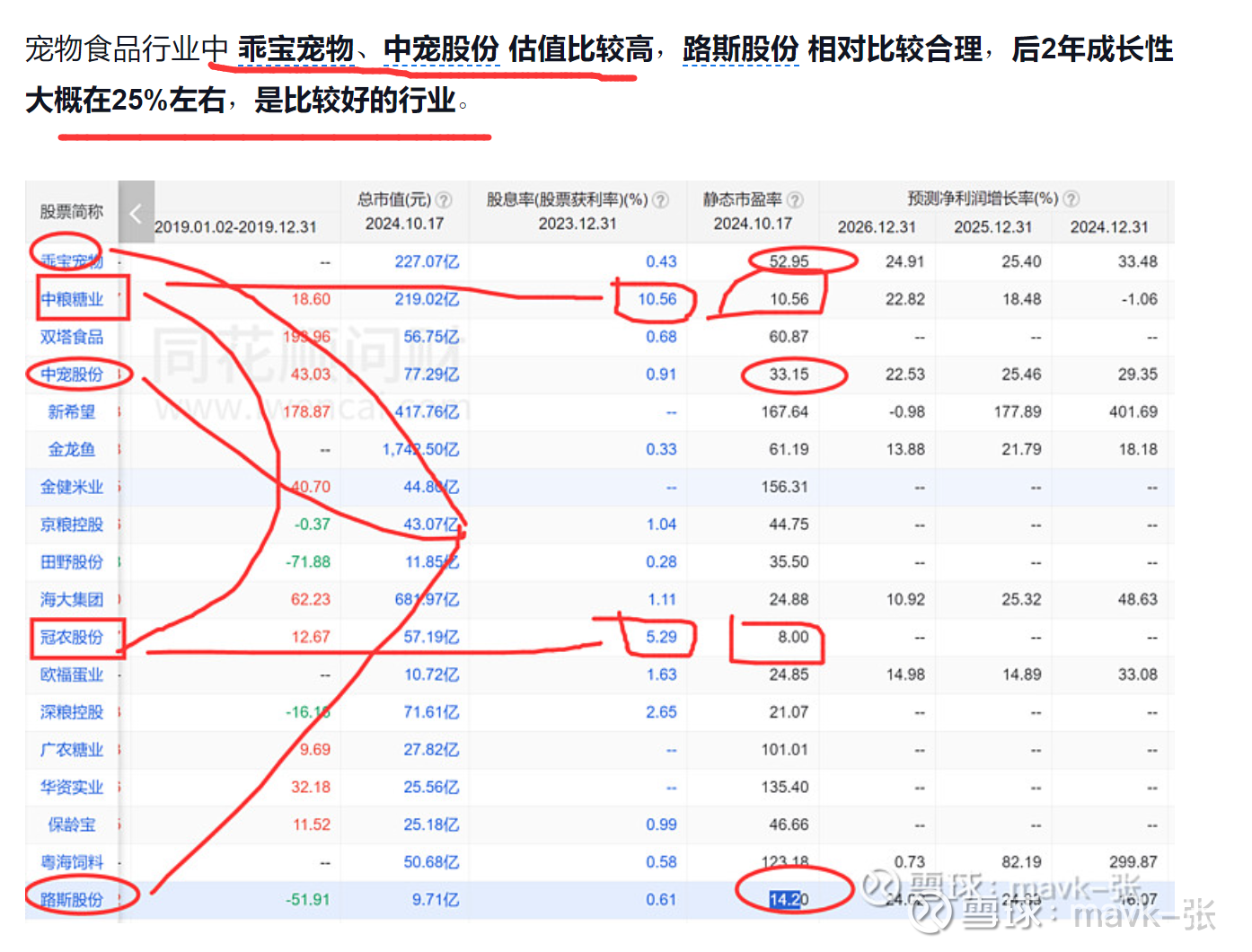
Task: Click growth rate value 299.87
Action: pos(1133,862)
